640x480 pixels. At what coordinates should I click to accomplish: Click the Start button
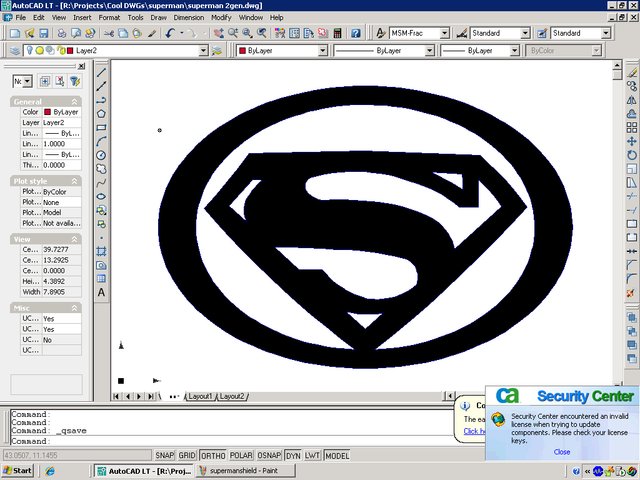click(x=18, y=471)
